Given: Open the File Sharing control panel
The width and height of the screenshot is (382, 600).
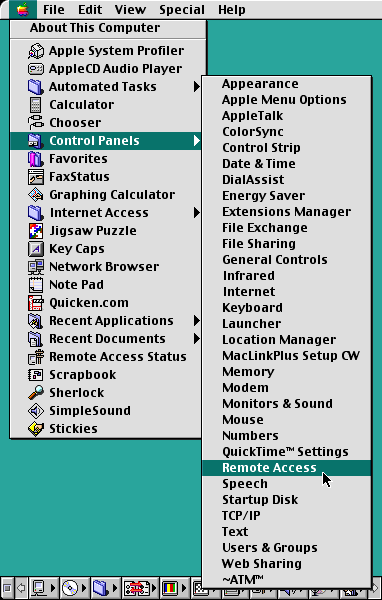Looking at the screenshot, I should pos(287,243).
